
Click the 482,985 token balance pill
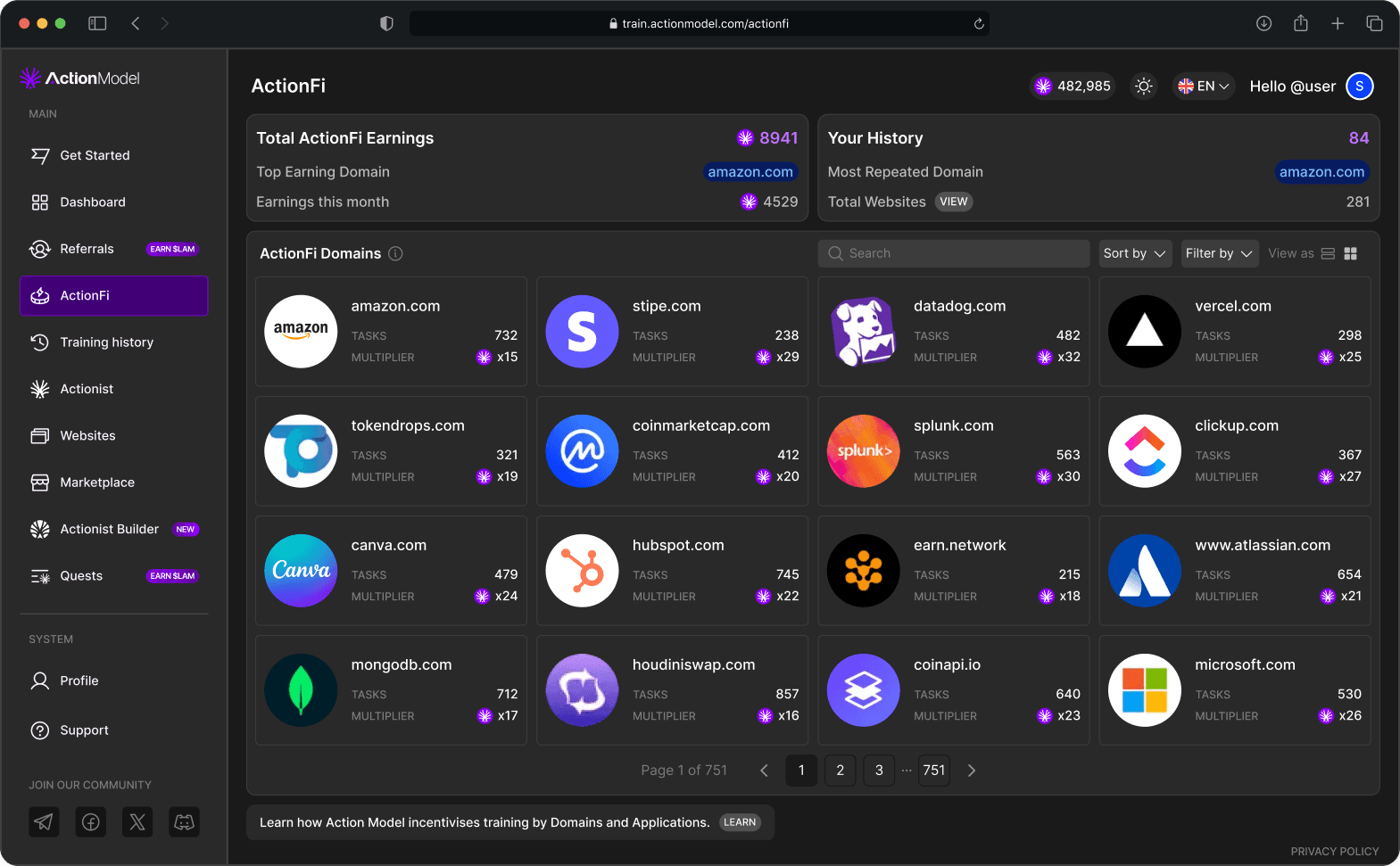tap(1073, 87)
